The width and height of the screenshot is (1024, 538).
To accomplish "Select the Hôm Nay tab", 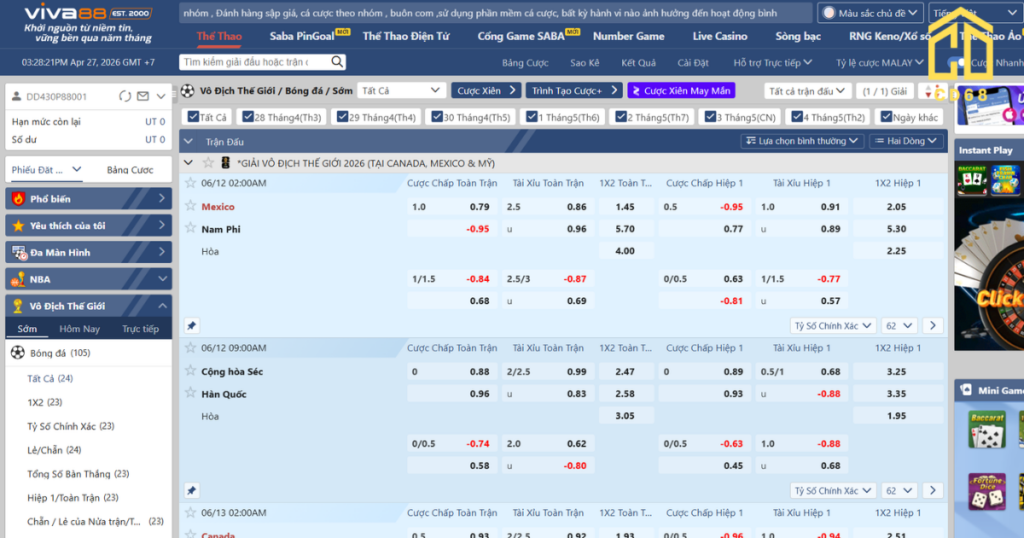I will tap(79, 329).
